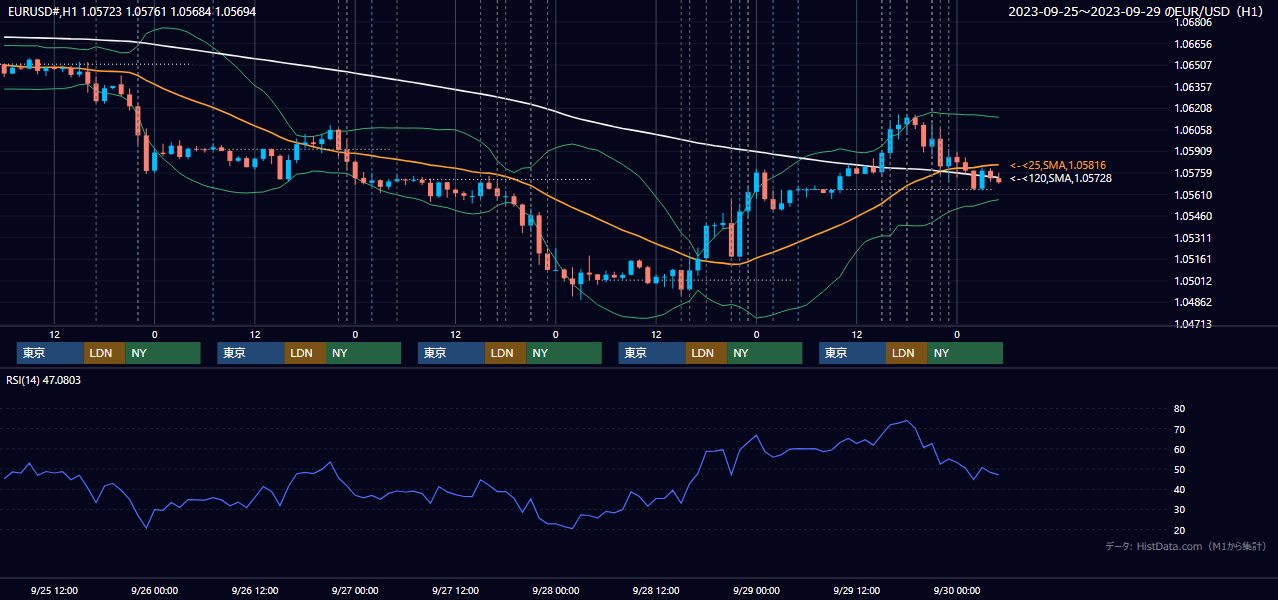Viewport: 1278px width, 600px height.
Task: Click the '9/27 12:00' date label
Action: point(456,590)
